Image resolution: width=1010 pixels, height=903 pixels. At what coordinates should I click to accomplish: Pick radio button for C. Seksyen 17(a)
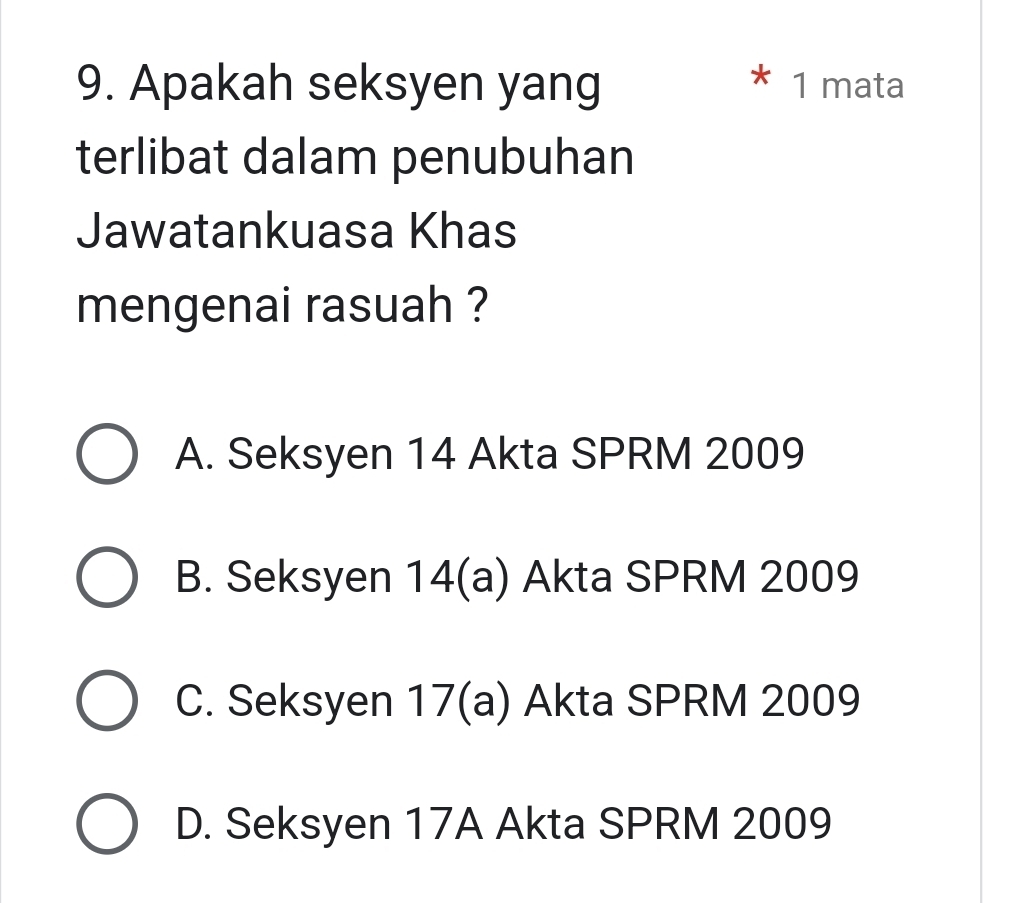pos(105,701)
